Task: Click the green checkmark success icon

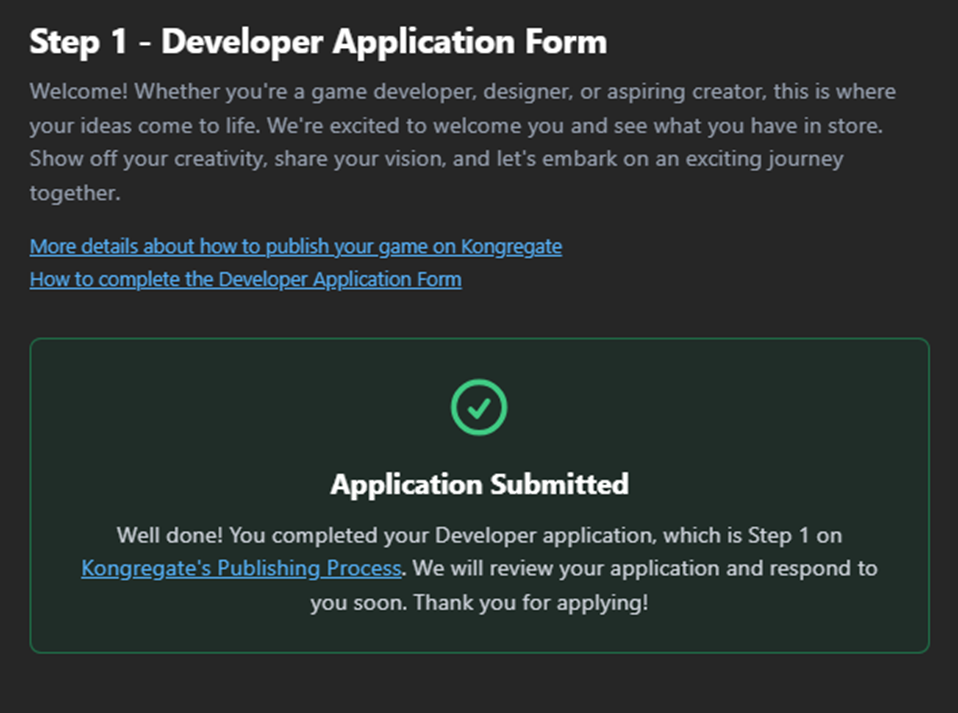Action: [479, 407]
